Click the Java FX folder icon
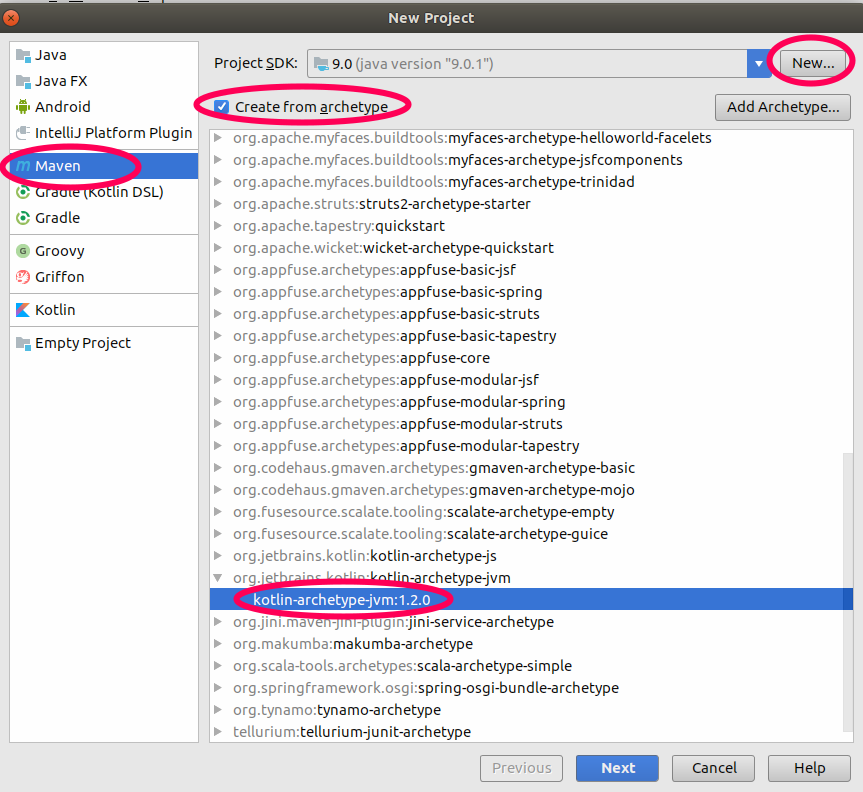Screen dimensions: 863x792 coord(23,81)
